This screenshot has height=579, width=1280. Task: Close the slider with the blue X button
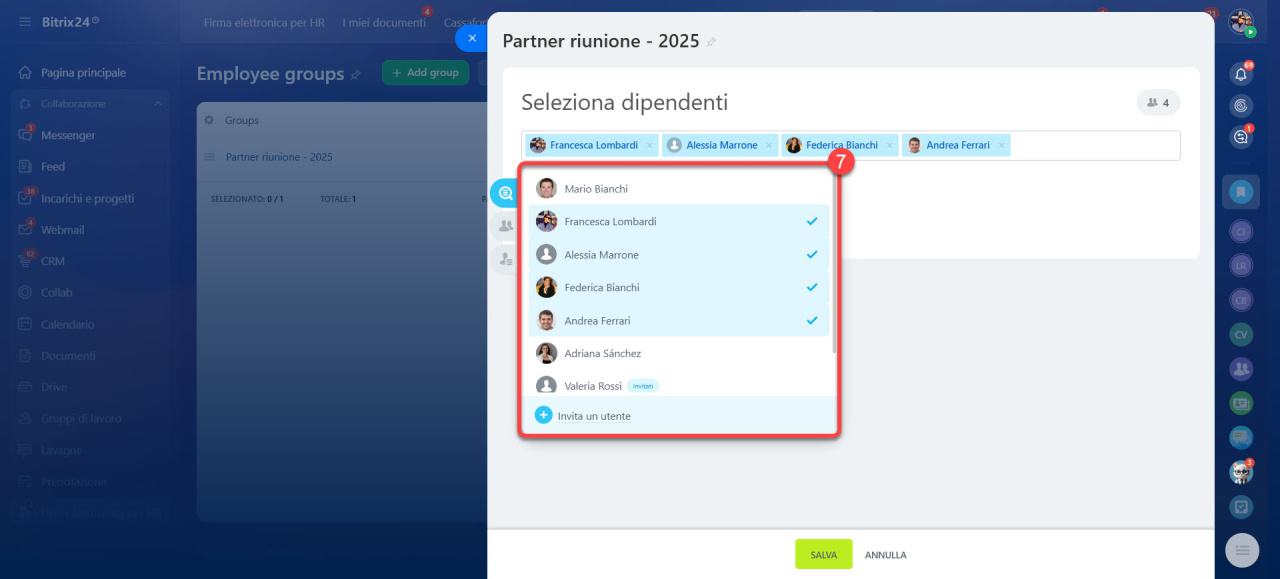pyautogui.click(x=472, y=38)
